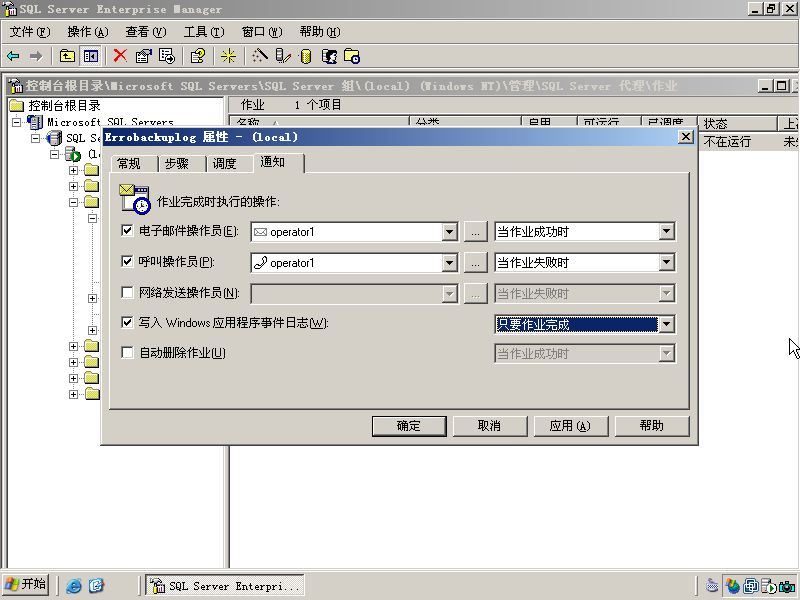Click the red X Delete icon
This screenshot has height=600, width=800.
coord(120,56)
